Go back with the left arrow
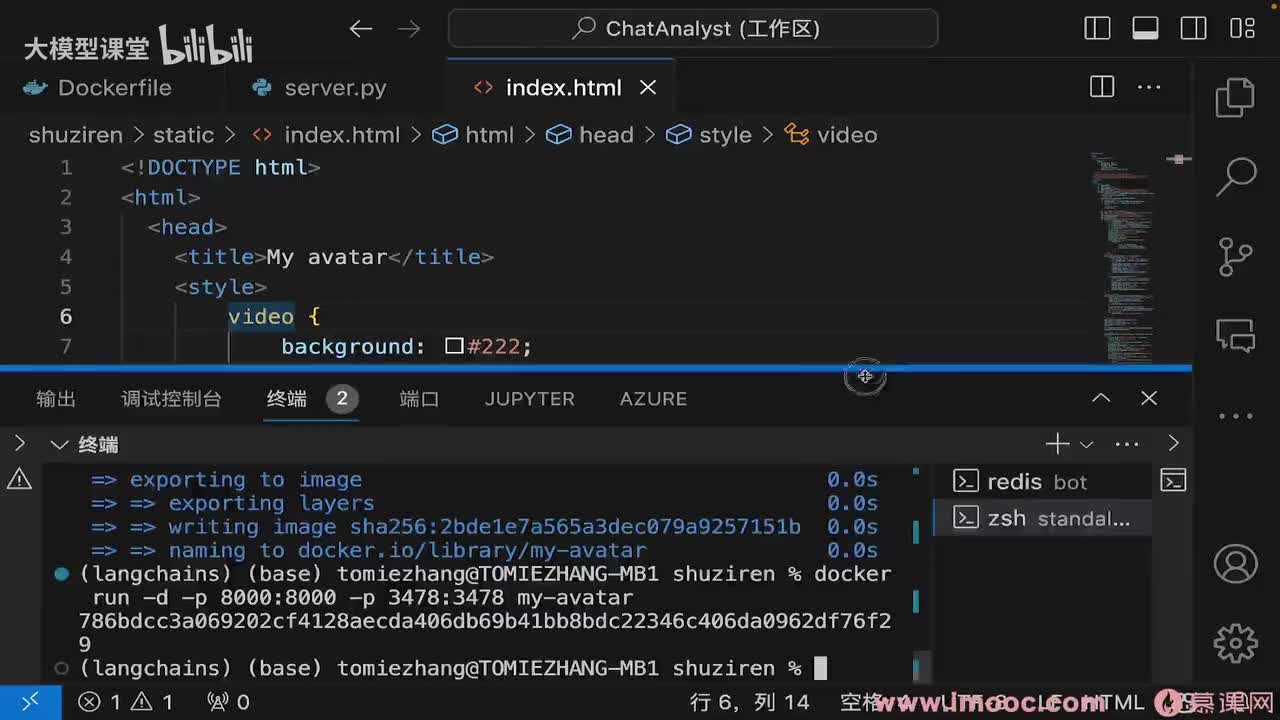 click(x=361, y=29)
